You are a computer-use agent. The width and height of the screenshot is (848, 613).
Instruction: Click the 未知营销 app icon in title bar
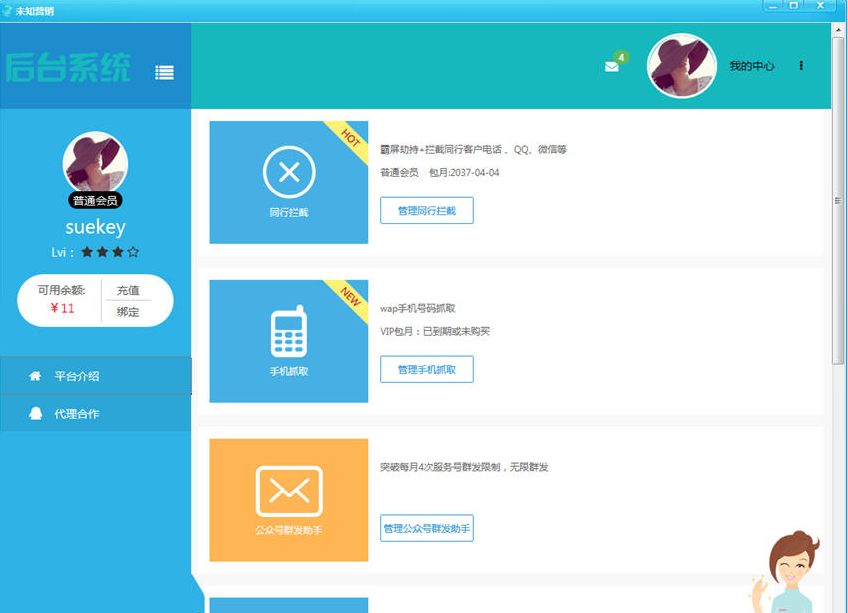[6, 10]
